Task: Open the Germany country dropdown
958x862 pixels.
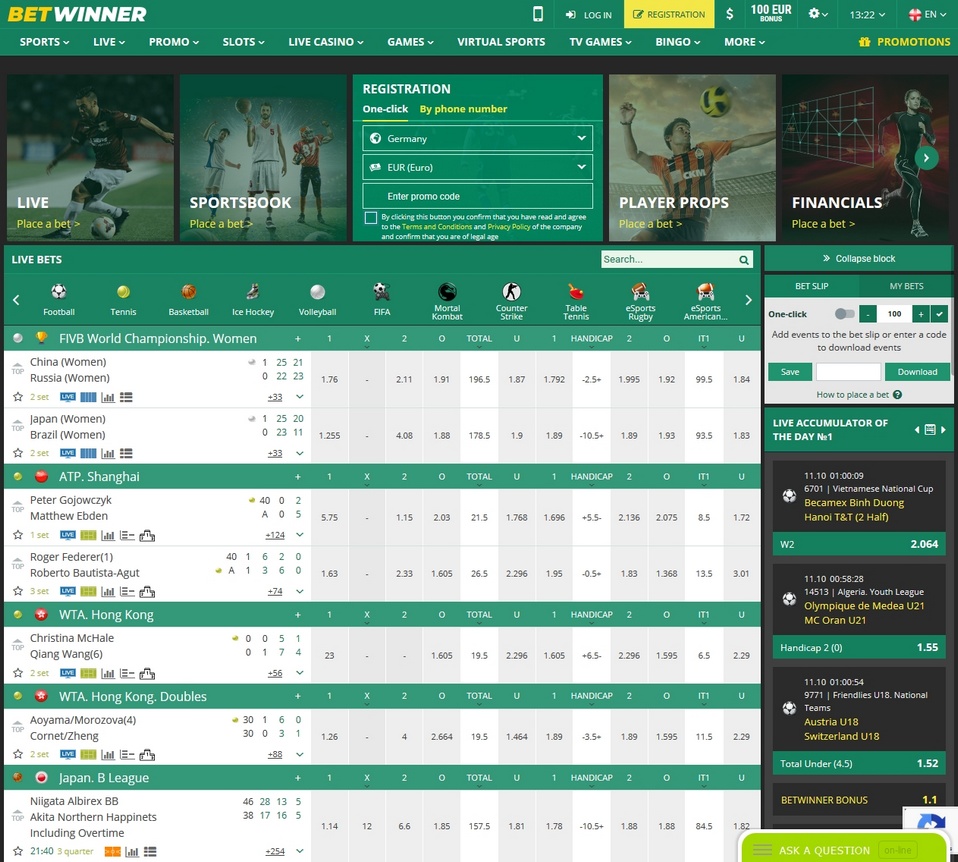Action: (x=478, y=139)
